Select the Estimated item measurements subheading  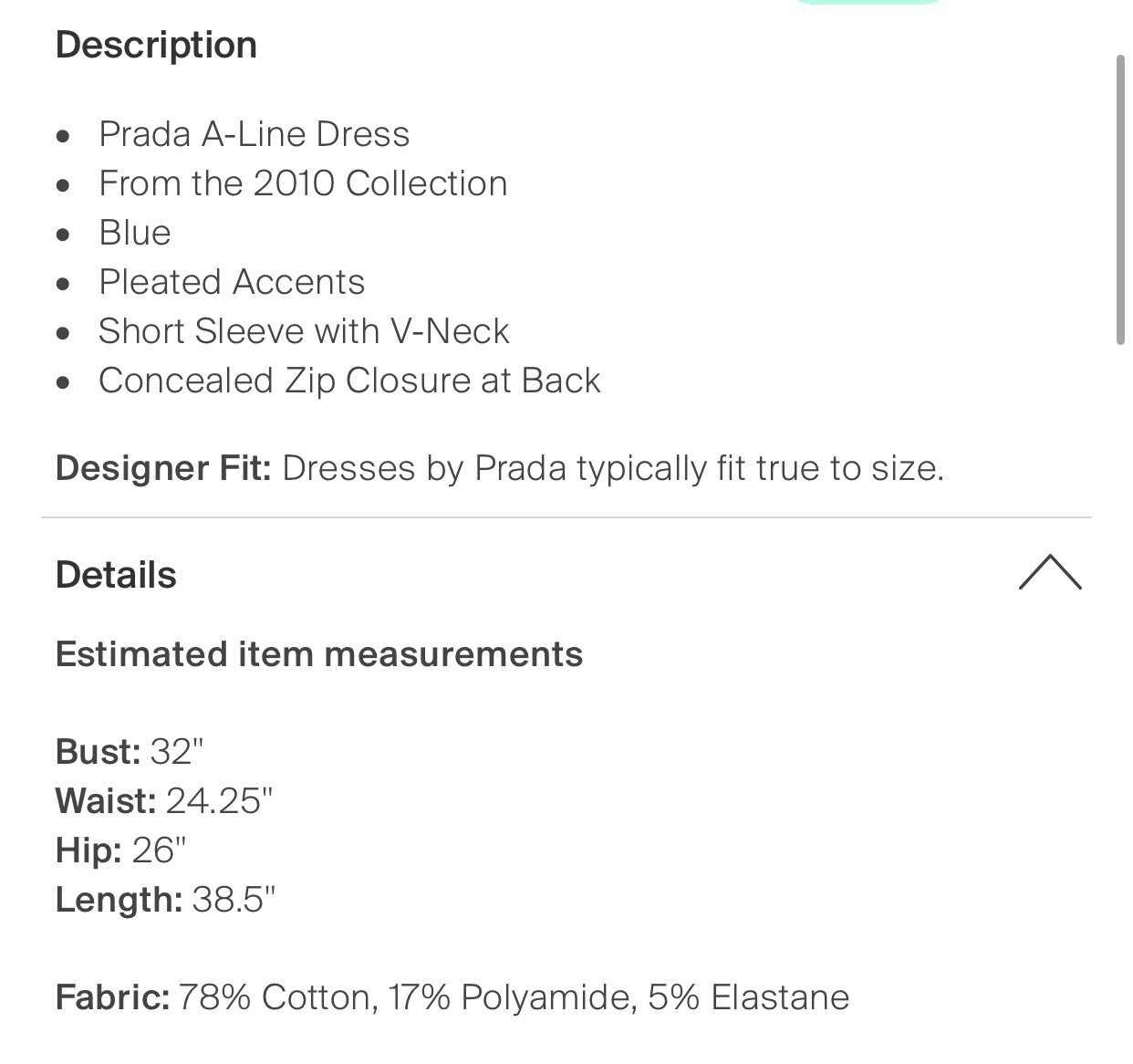coord(319,653)
